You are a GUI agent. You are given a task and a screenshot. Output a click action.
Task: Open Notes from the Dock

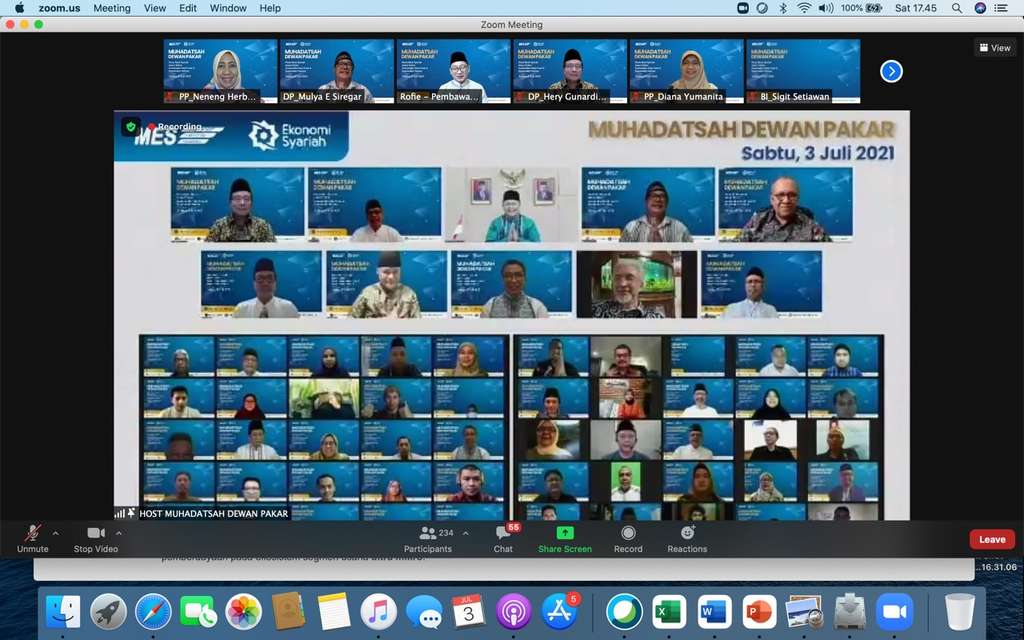[x=334, y=613]
